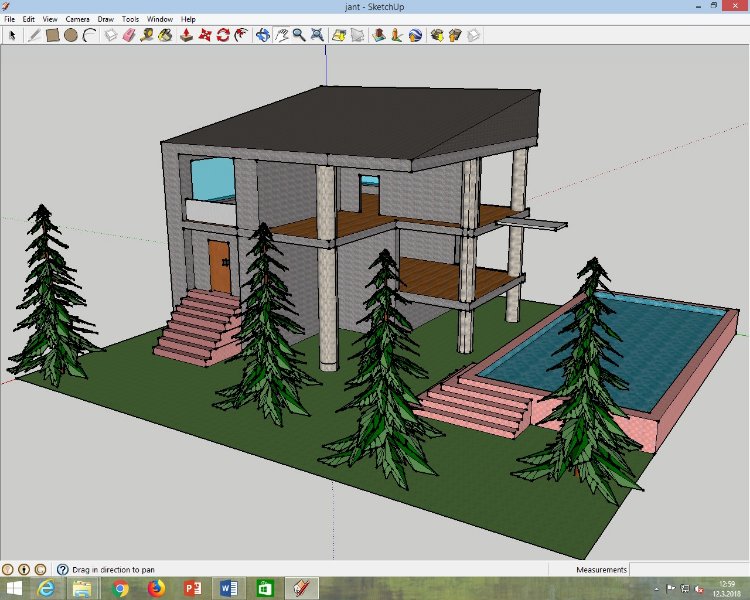Screen dimensions: 750x600
Task: Open the Camera menu
Action: coord(77,19)
